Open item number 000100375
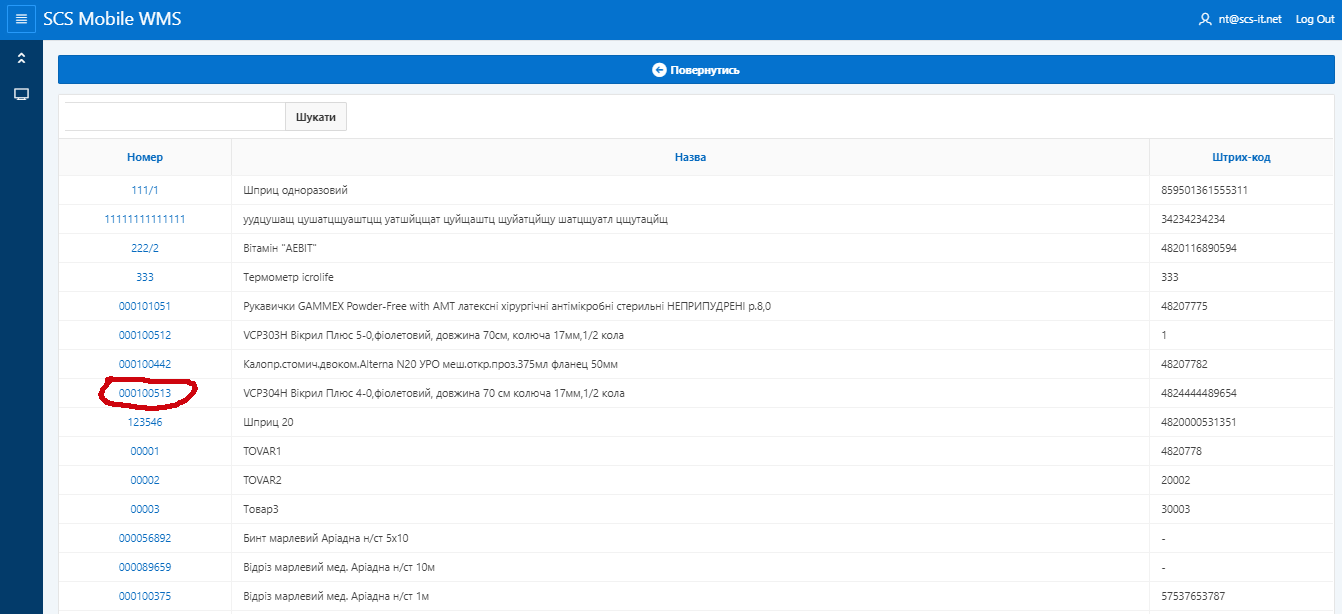The image size is (1342, 614). pyautogui.click(x=145, y=596)
